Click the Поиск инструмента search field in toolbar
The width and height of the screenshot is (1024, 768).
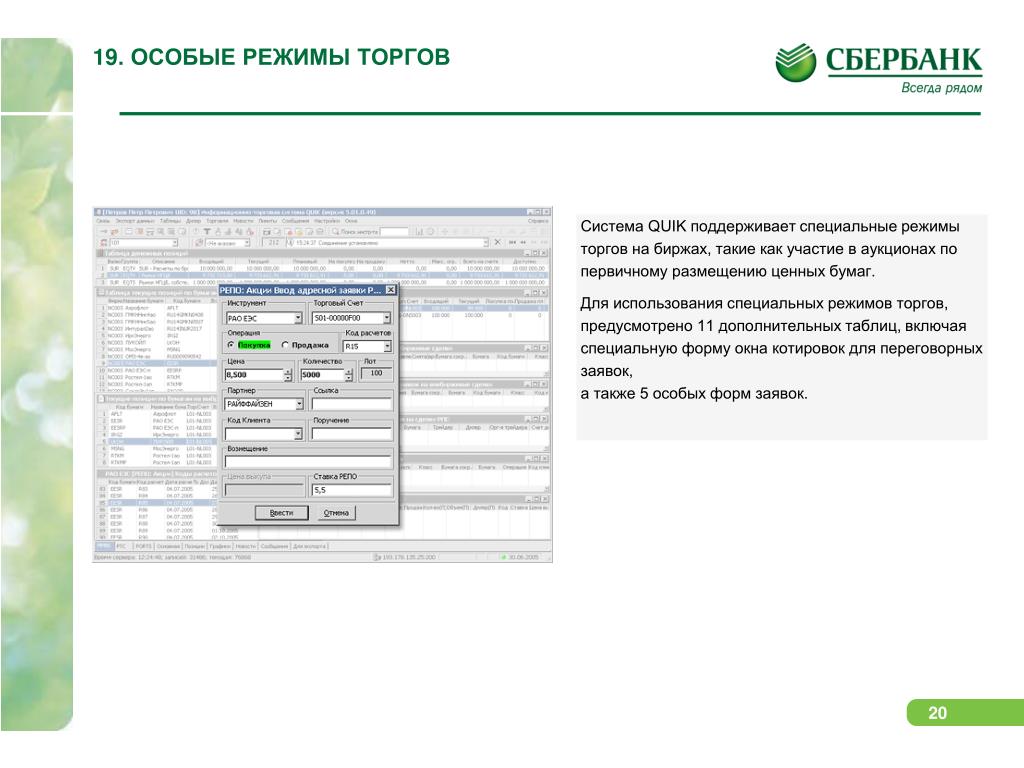pos(394,232)
